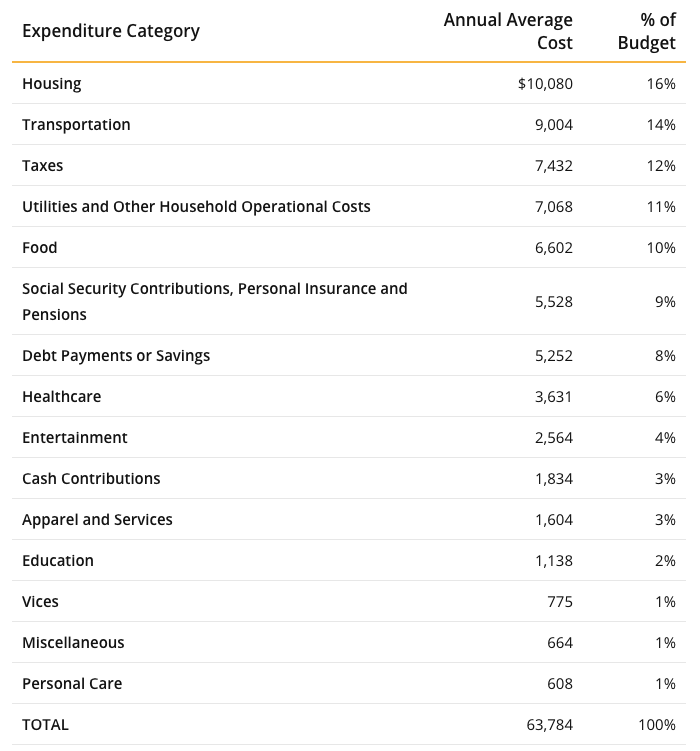Select the Personal Care row label
This screenshot has height=751, width=700.
(x=72, y=683)
